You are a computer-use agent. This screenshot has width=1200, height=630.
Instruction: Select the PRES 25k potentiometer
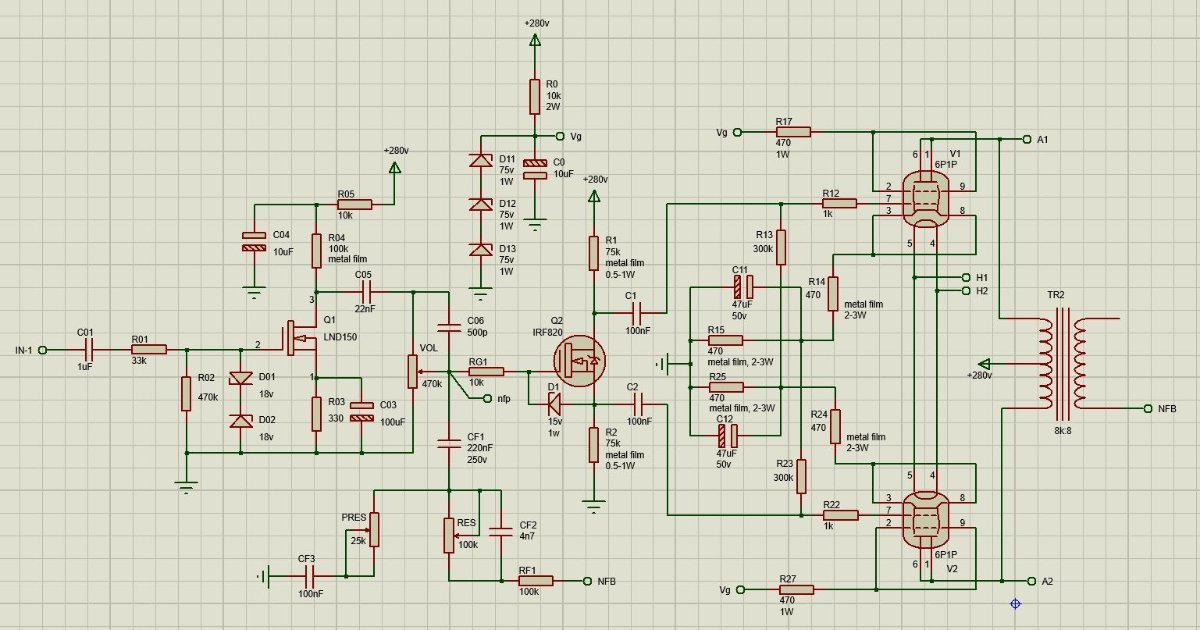click(374, 528)
